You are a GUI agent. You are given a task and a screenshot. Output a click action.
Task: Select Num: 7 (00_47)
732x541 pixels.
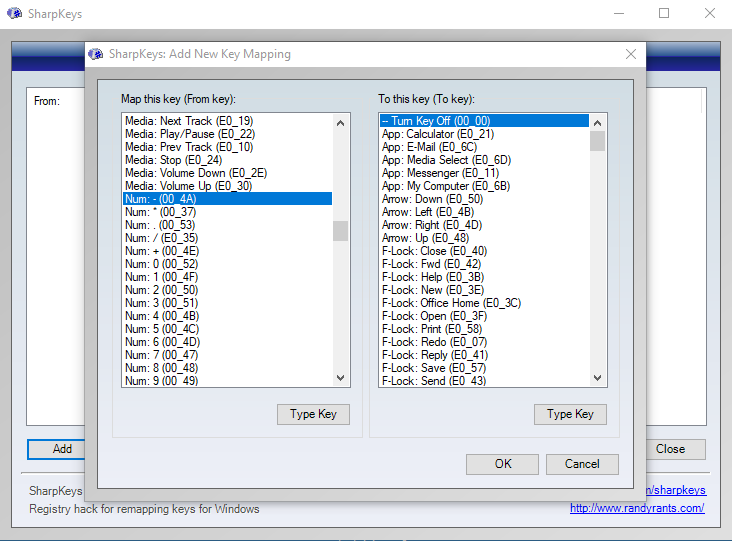(227, 355)
